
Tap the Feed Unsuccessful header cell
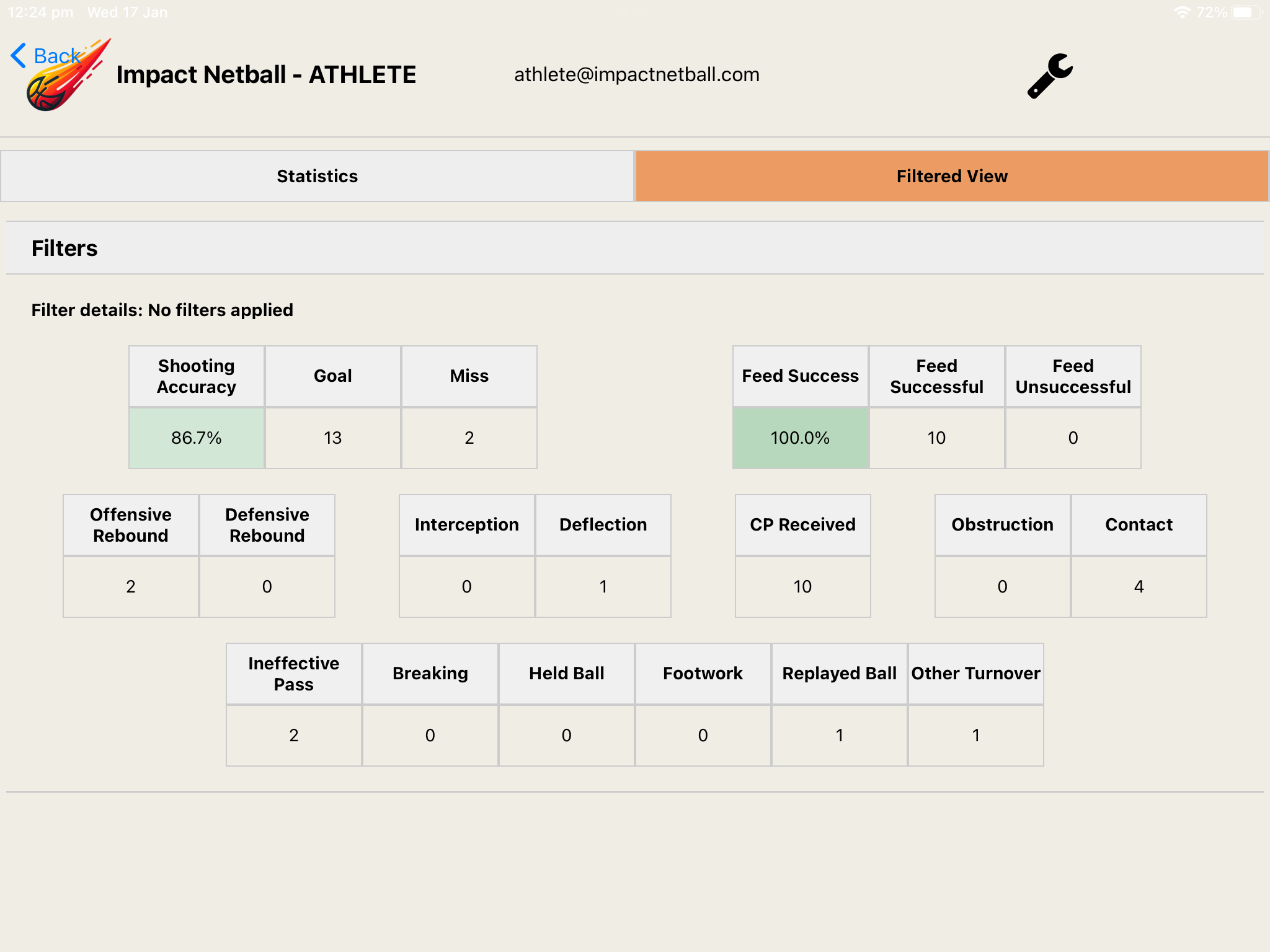coord(1073,376)
